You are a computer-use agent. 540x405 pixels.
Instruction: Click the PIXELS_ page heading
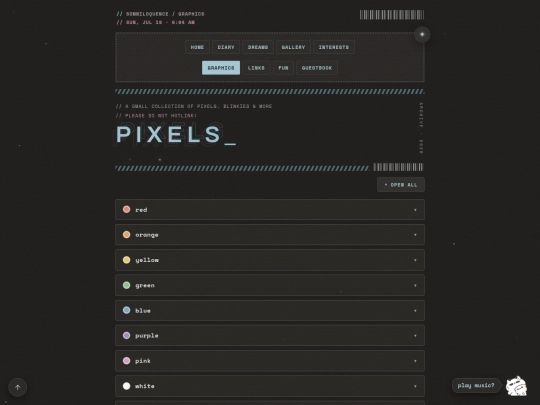[176, 134]
